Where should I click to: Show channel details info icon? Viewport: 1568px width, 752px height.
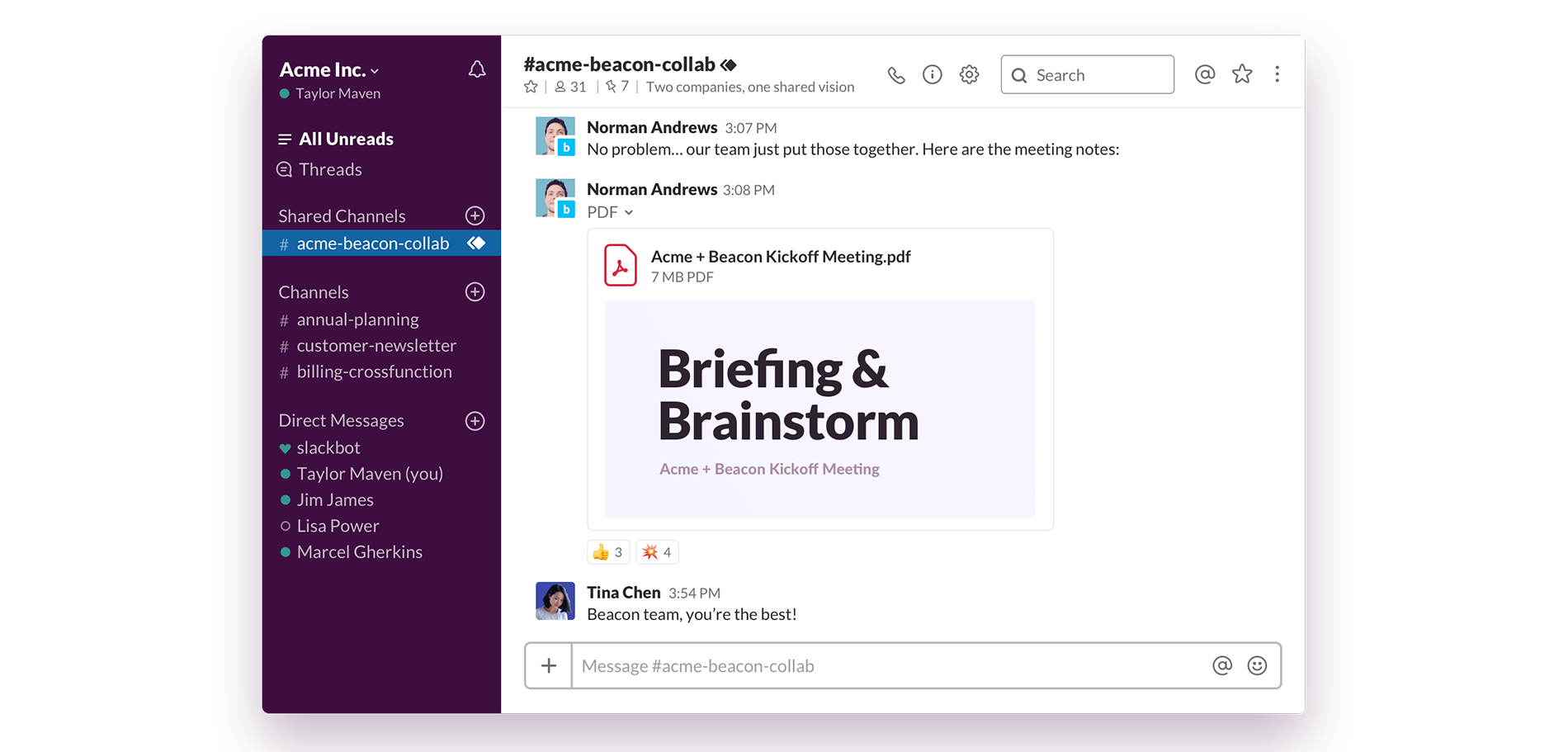click(933, 75)
